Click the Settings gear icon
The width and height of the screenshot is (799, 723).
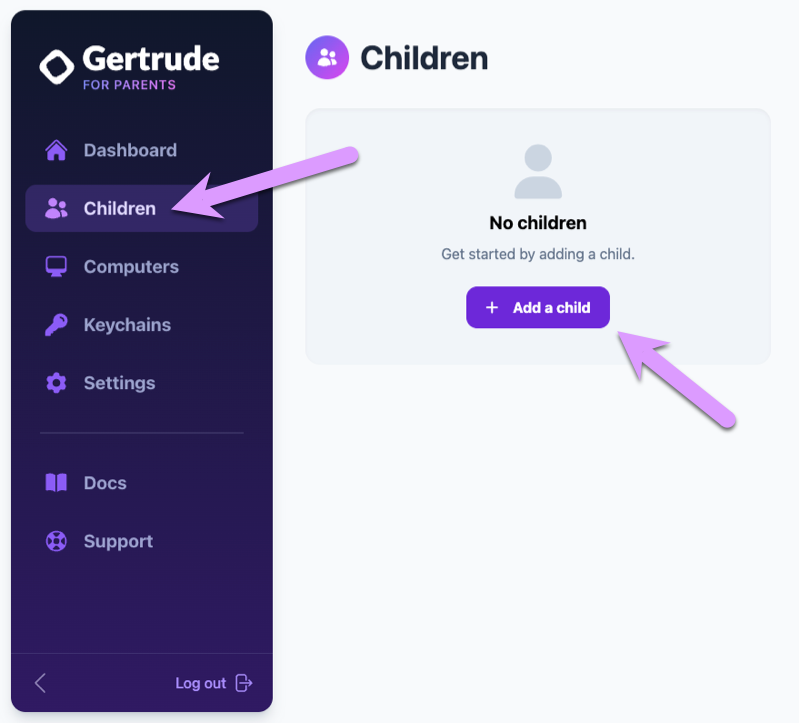(x=56, y=383)
